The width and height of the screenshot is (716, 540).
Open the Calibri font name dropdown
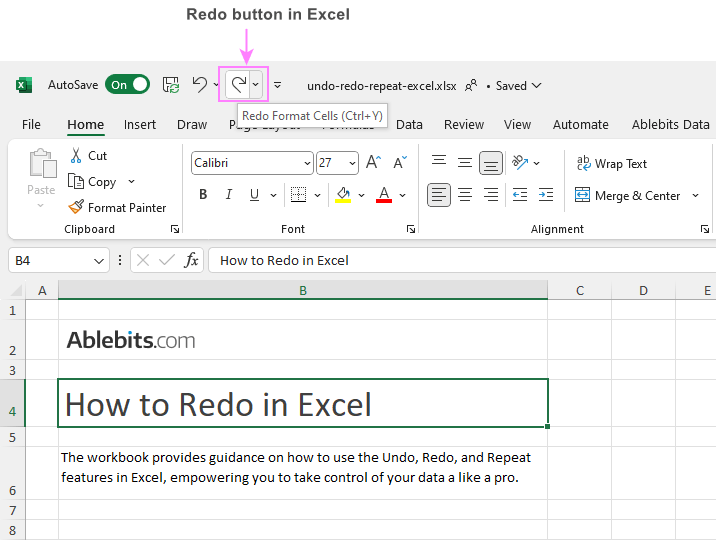pos(307,162)
